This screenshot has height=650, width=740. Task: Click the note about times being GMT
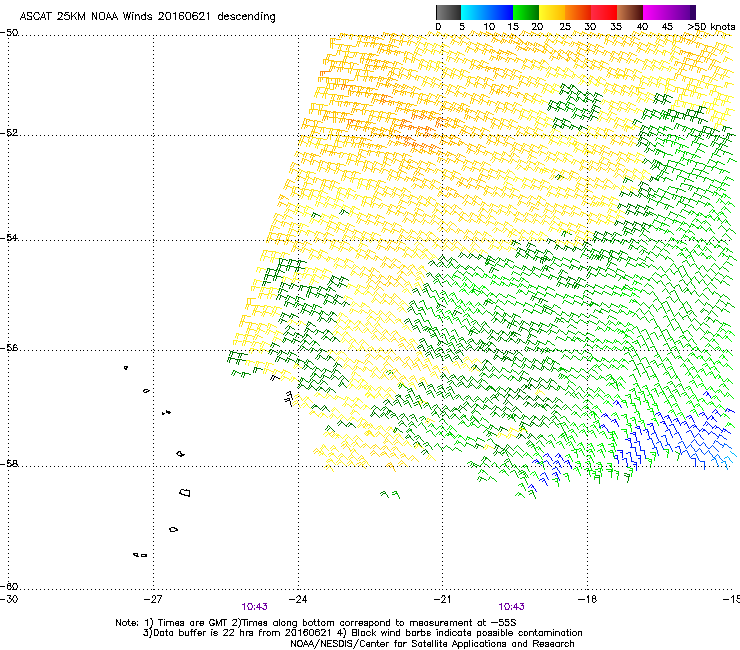click(316, 623)
